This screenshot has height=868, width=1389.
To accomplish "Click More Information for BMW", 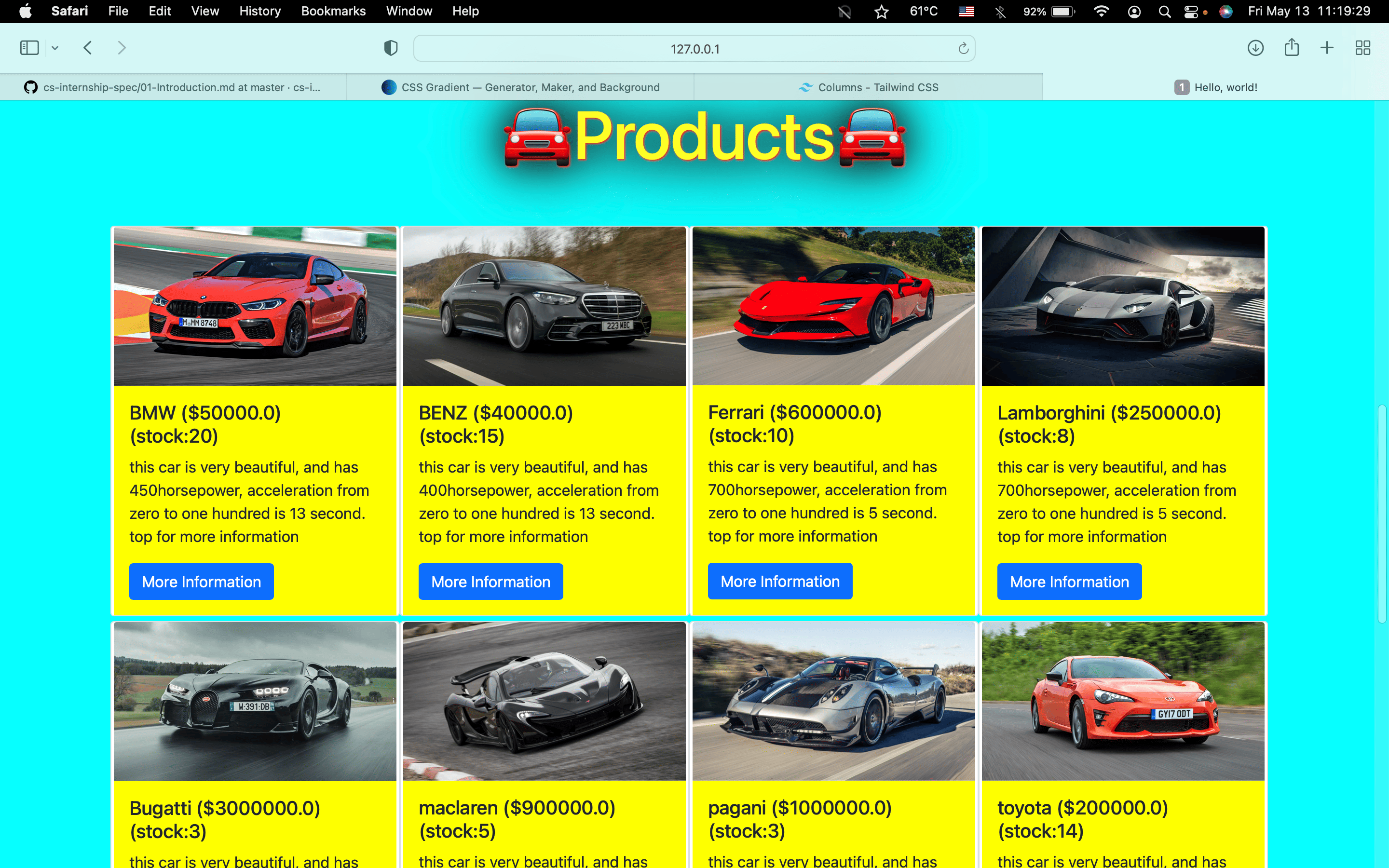I will click(202, 582).
